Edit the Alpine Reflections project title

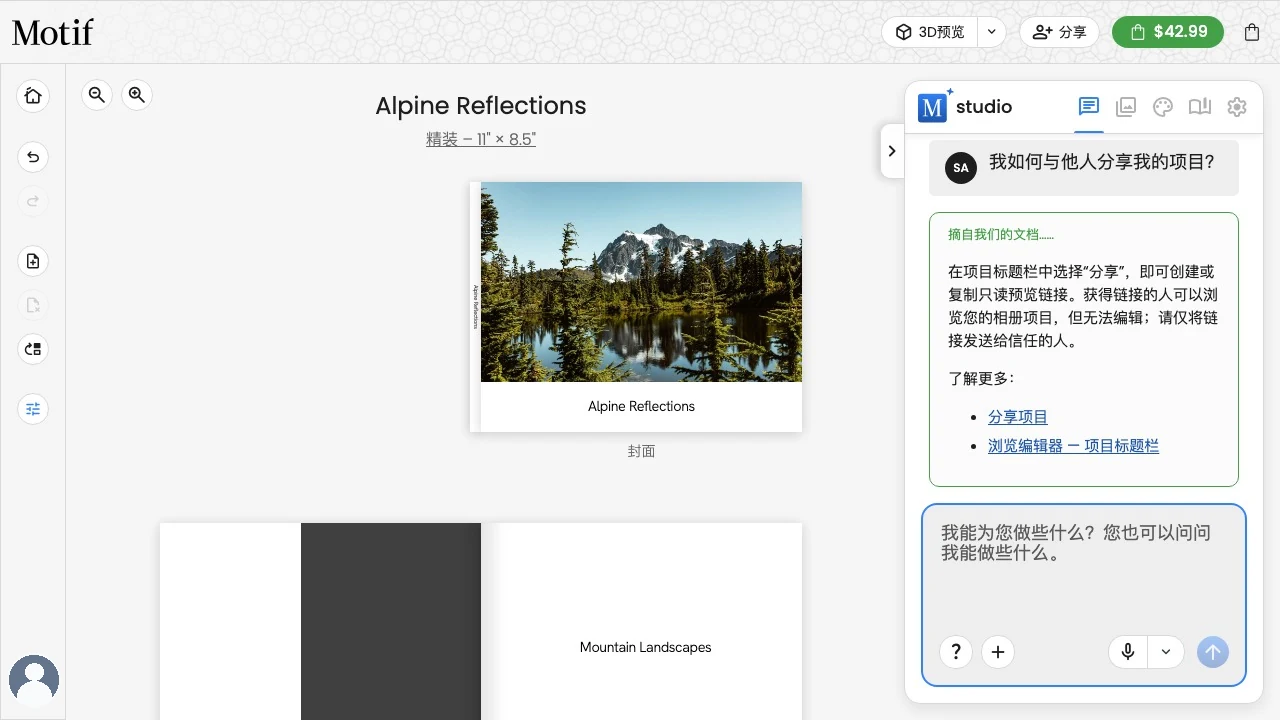pyautogui.click(x=481, y=106)
